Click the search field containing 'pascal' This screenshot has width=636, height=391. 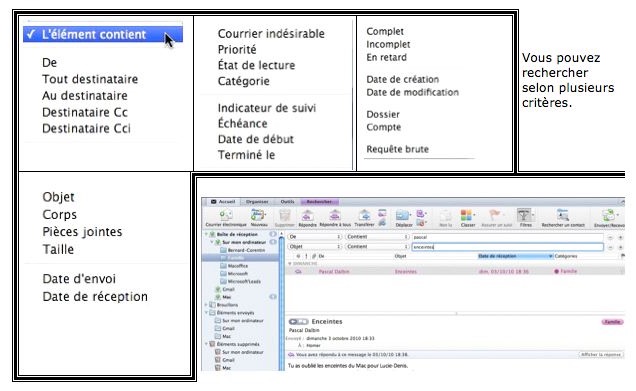point(507,237)
